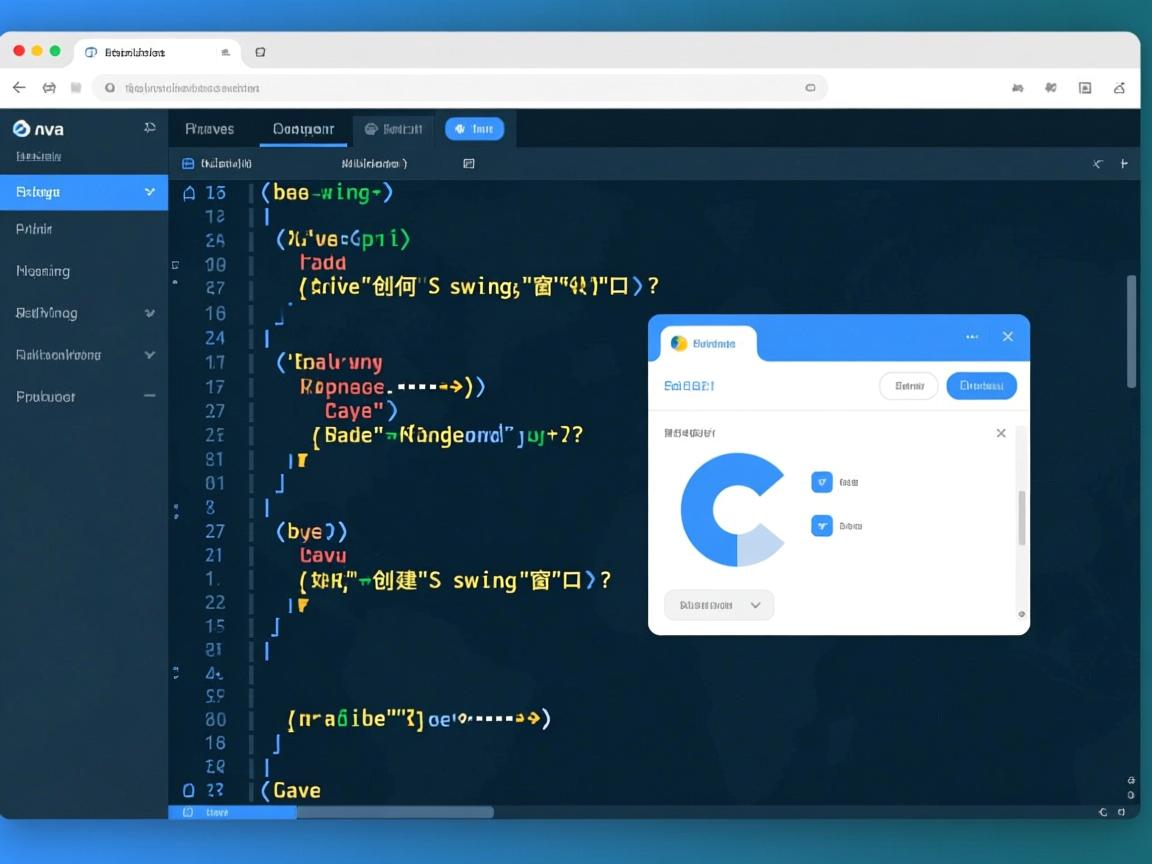
Task: Open the dropdown below the donut chart
Action: [718, 605]
